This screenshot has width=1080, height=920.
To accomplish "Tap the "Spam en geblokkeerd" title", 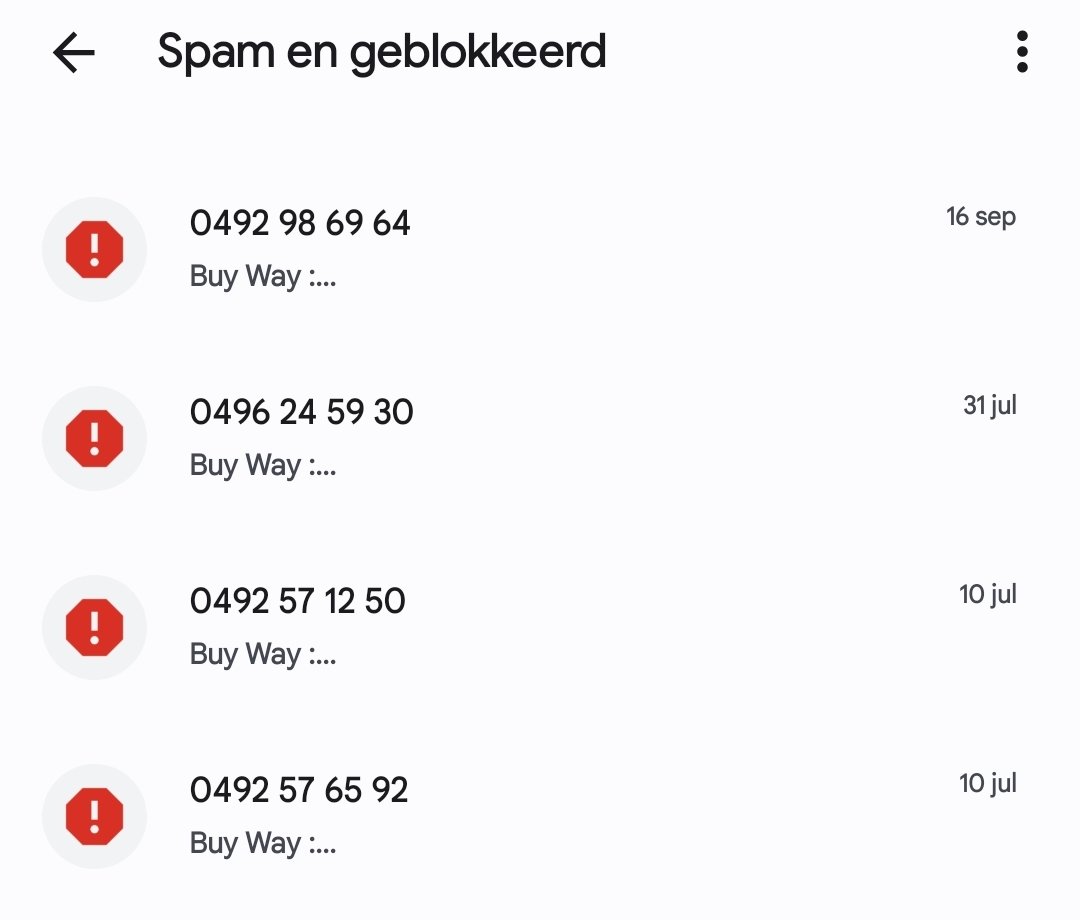I will point(381,52).
